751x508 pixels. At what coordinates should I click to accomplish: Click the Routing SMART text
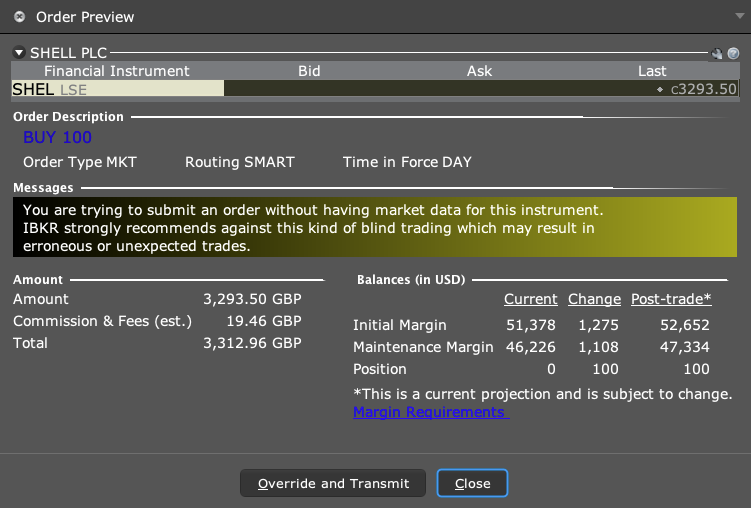click(x=240, y=162)
